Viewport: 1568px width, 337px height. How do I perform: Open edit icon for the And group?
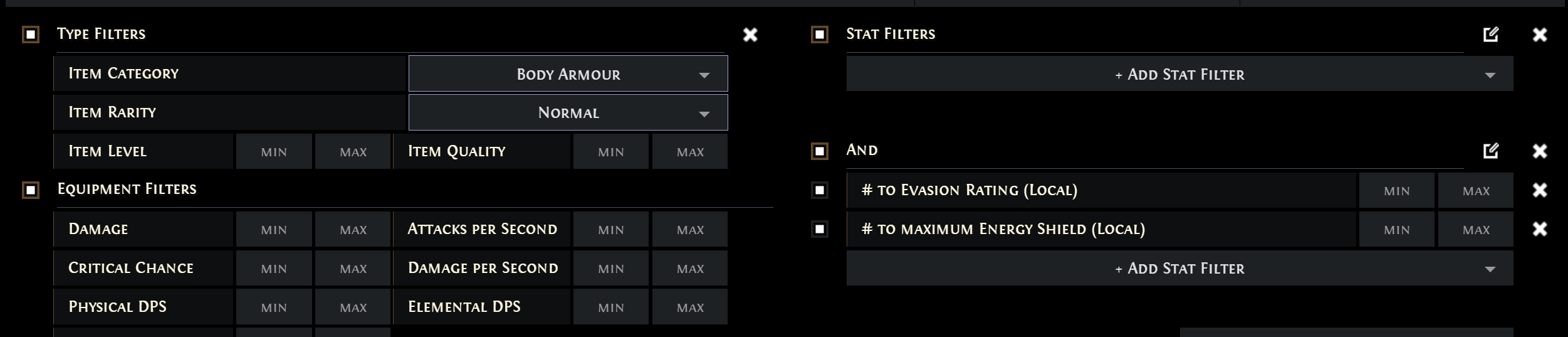point(1491,151)
